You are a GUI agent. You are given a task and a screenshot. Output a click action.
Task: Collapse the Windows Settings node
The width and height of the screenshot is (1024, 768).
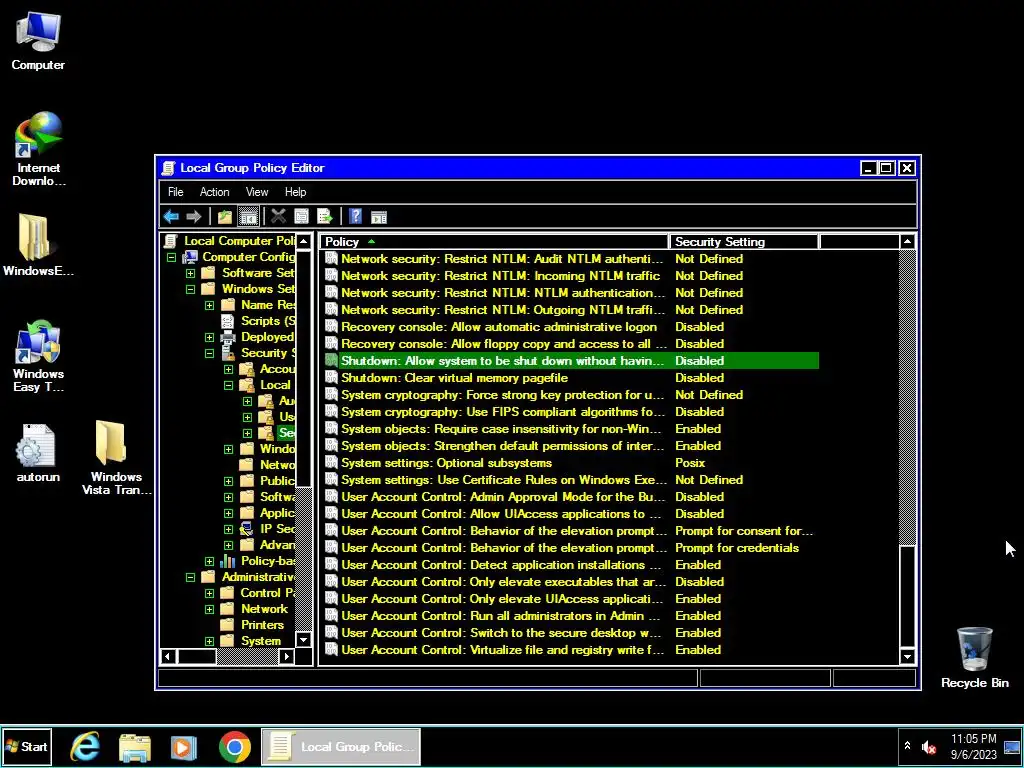pyautogui.click(x=190, y=289)
